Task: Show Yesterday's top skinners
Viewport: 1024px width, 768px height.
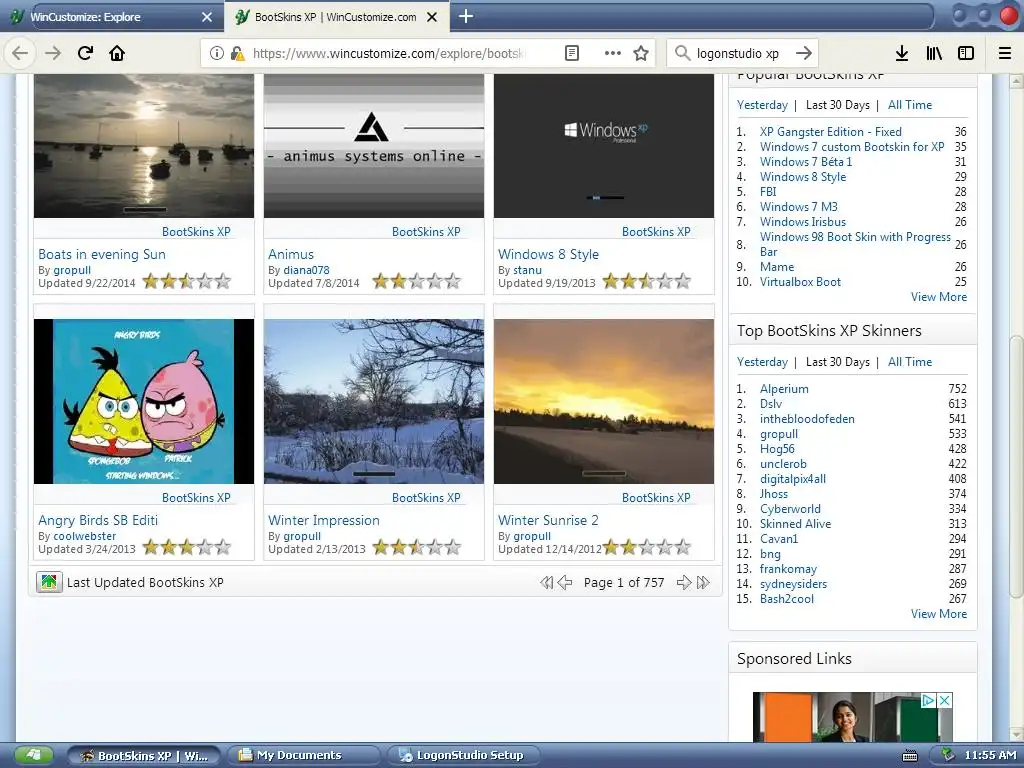Action: coord(762,362)
